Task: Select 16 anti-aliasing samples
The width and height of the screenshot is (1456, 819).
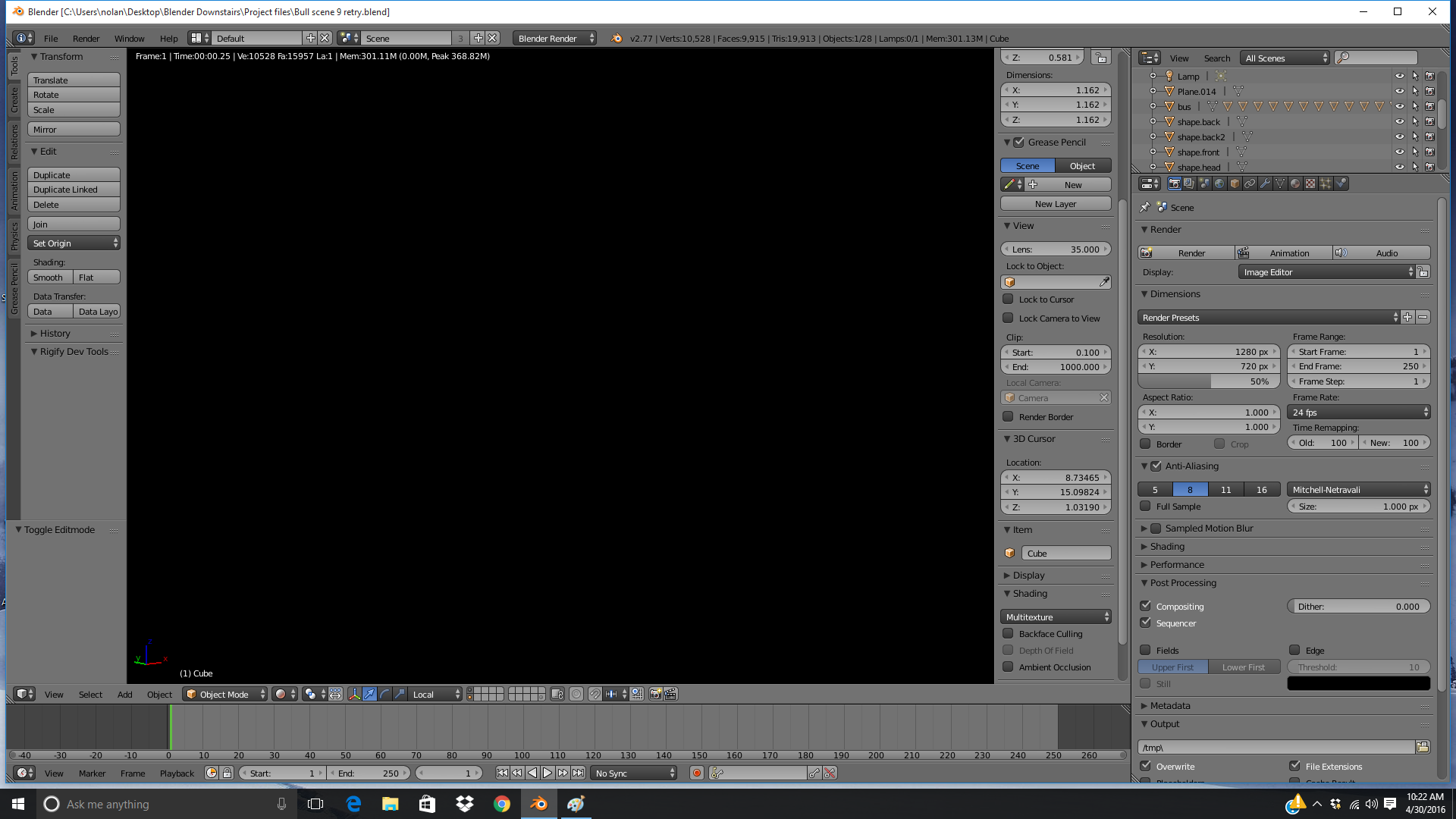Action: tap(1262, 489)
